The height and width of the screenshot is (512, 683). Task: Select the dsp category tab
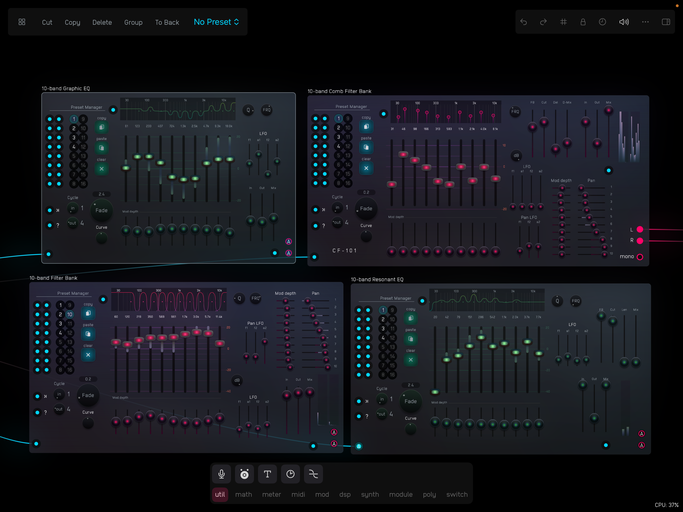tap(345, 494)
